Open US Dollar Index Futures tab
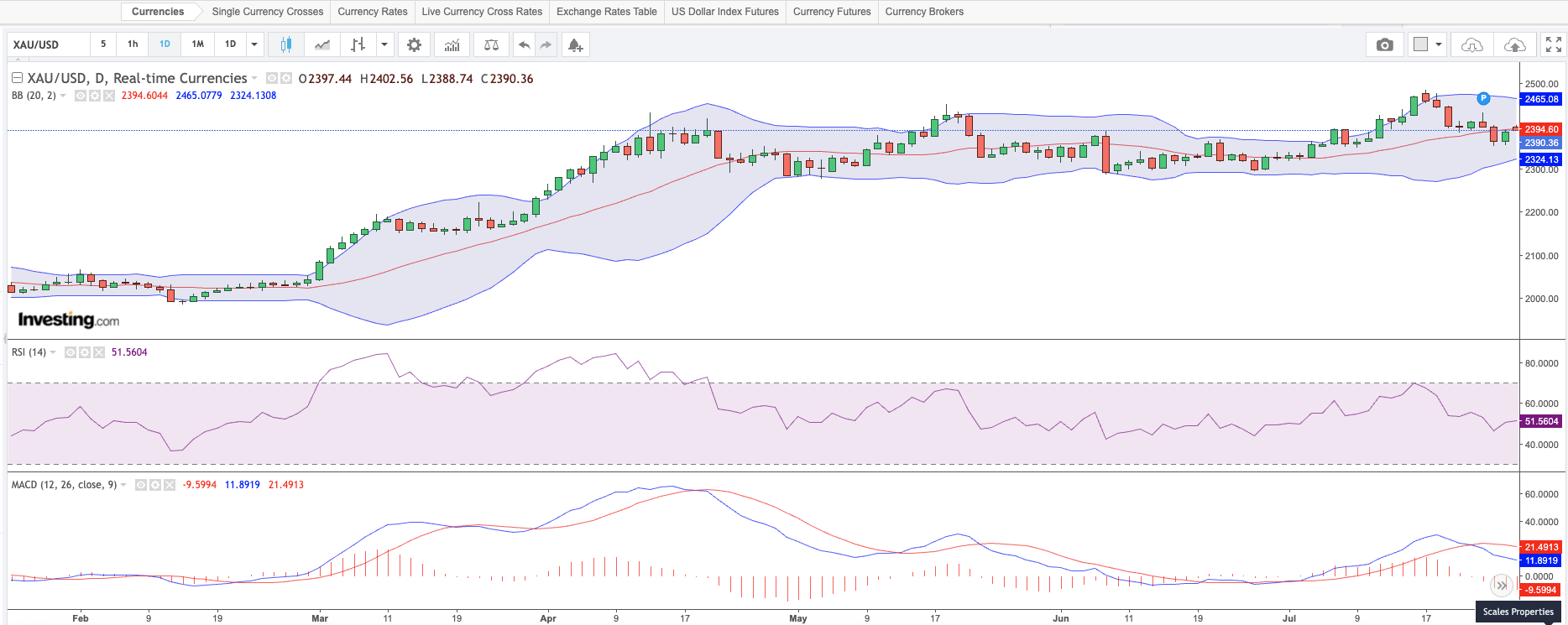Screen dimensions: 1568x625 [725, 12]
